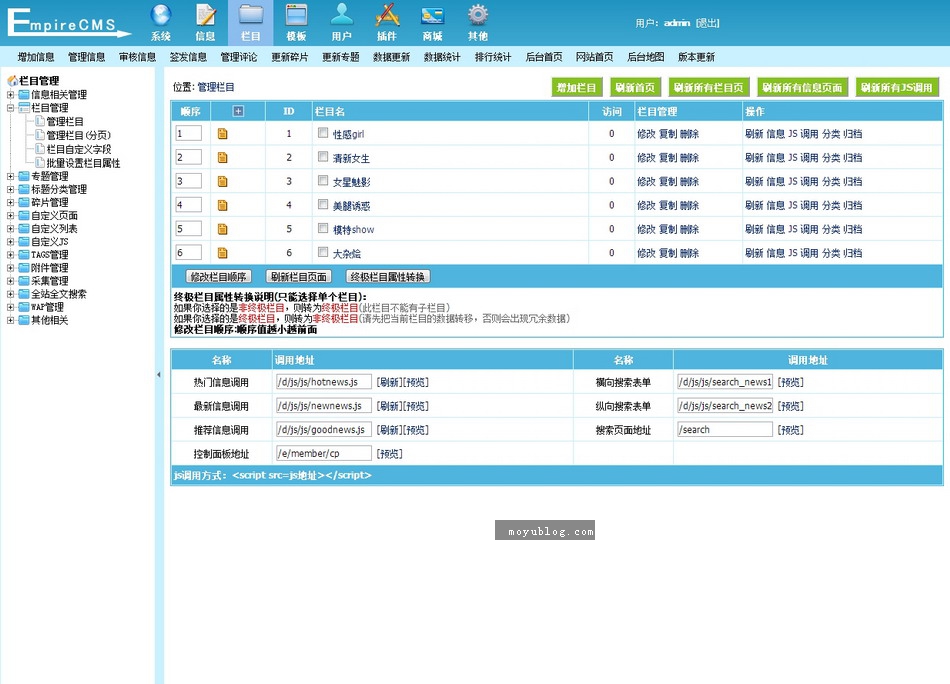This screenshot has width=950, height=684.
Task: Click the 刷新所有JS调用 green button
Action: 897,87
